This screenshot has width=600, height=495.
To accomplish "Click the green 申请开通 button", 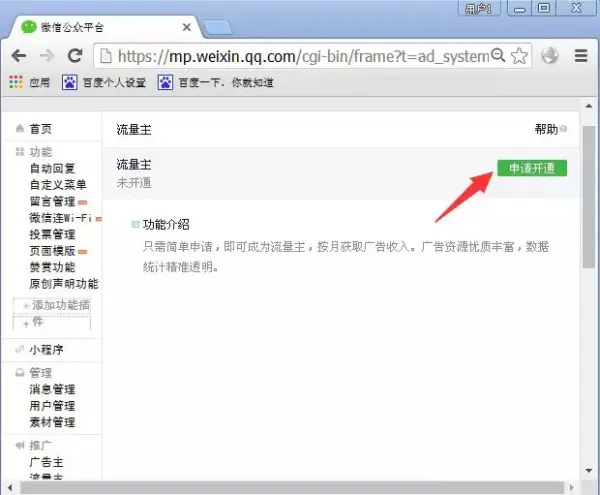I will click(532, 168).
